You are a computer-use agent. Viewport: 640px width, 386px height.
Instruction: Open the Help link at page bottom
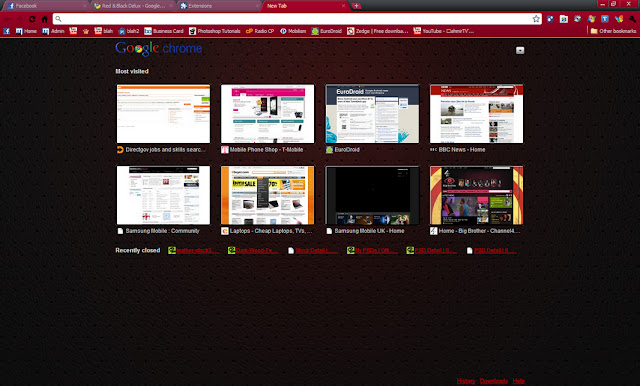coord(519,381)
